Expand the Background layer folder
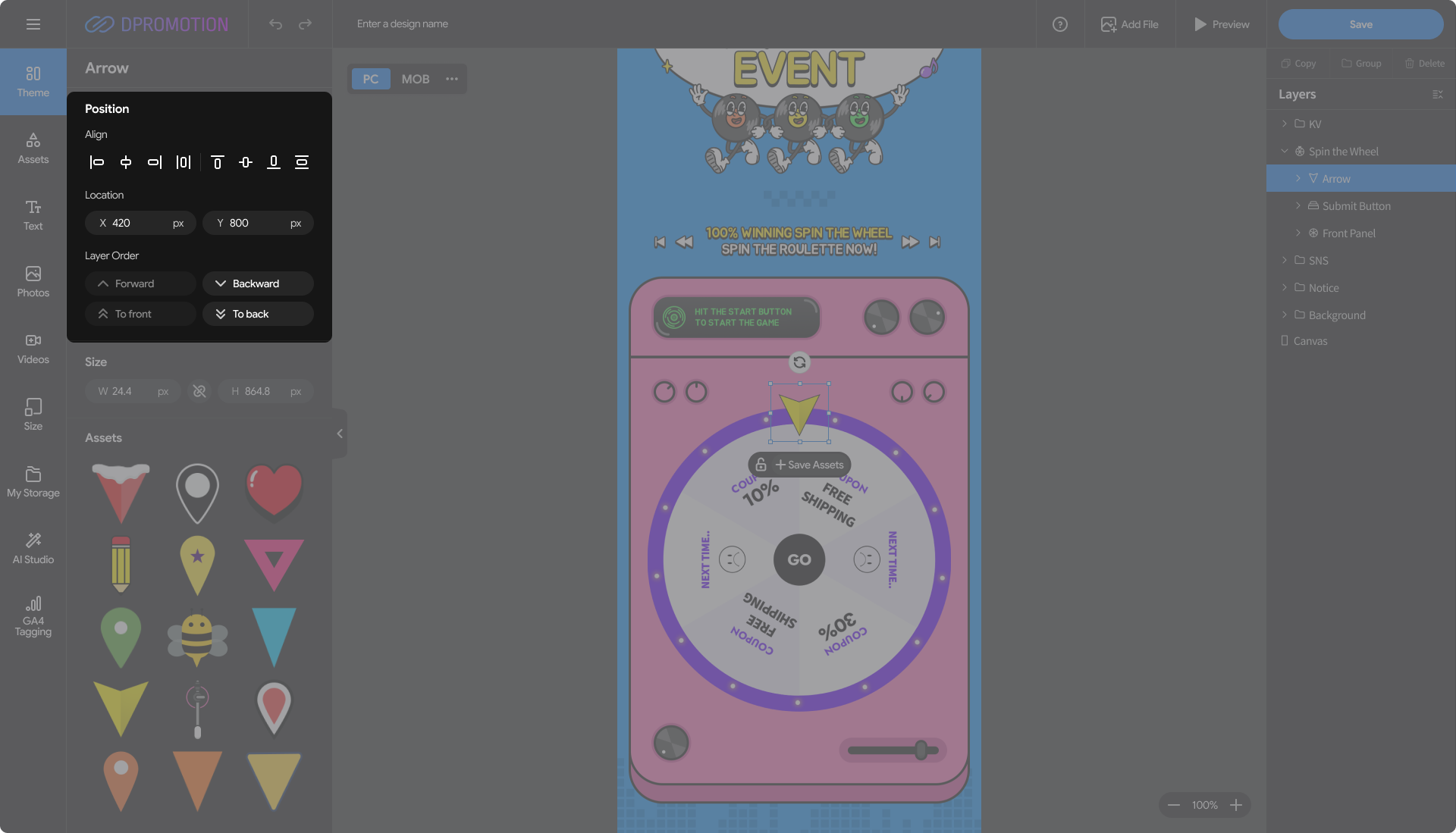 tap(1284, 315)
